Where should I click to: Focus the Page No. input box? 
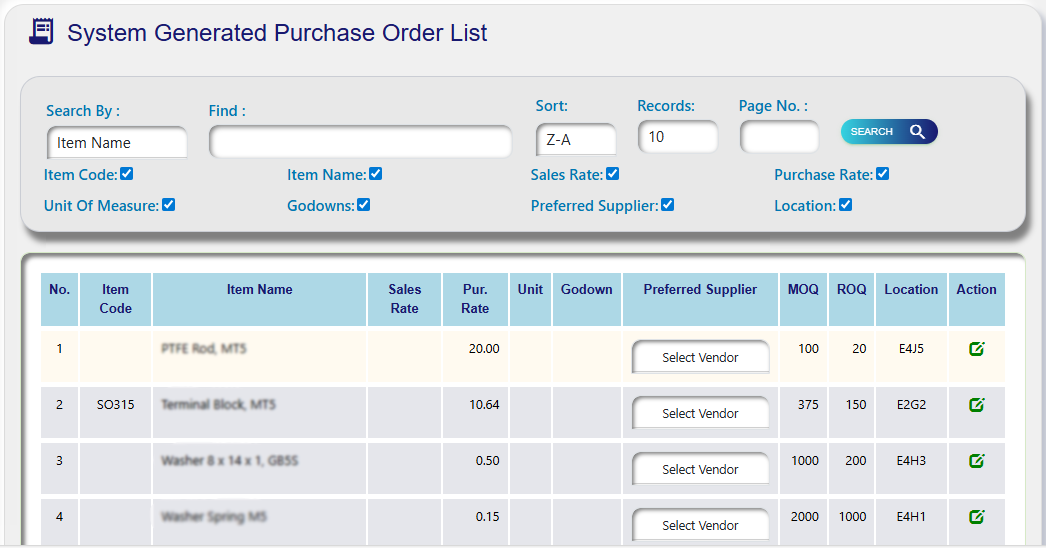[779, 137]
